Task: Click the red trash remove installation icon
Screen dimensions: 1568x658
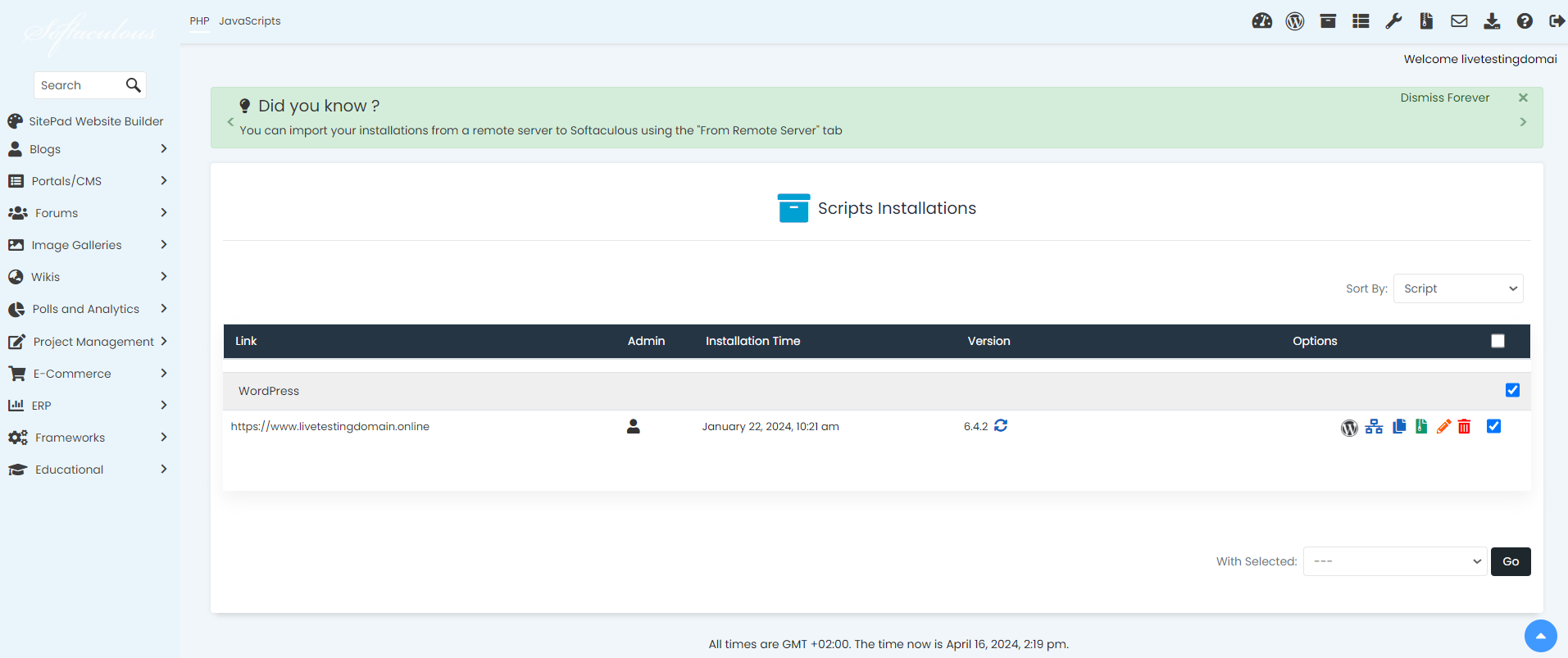Action: click(1464, 427)
